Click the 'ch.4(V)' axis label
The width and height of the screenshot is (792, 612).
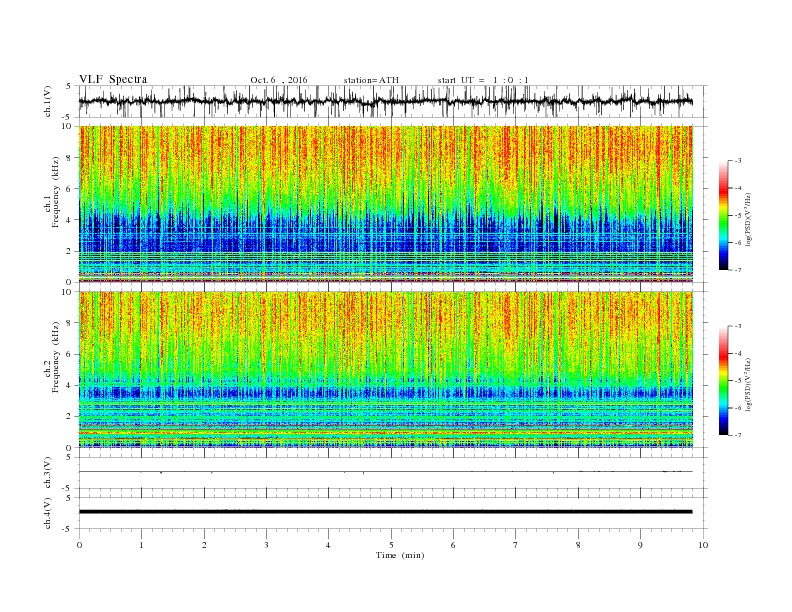coord(48,513)
